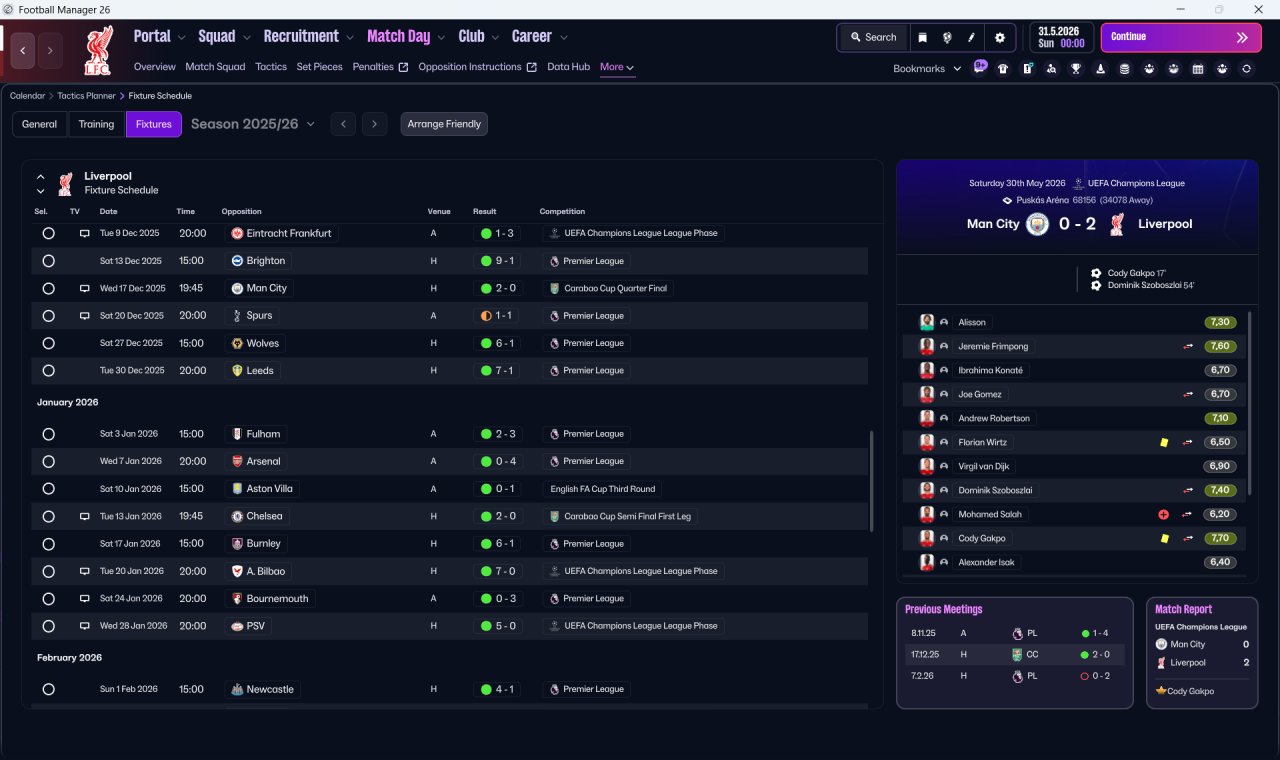Select the radio button for the Newcastle fixture

pos(48,689)
